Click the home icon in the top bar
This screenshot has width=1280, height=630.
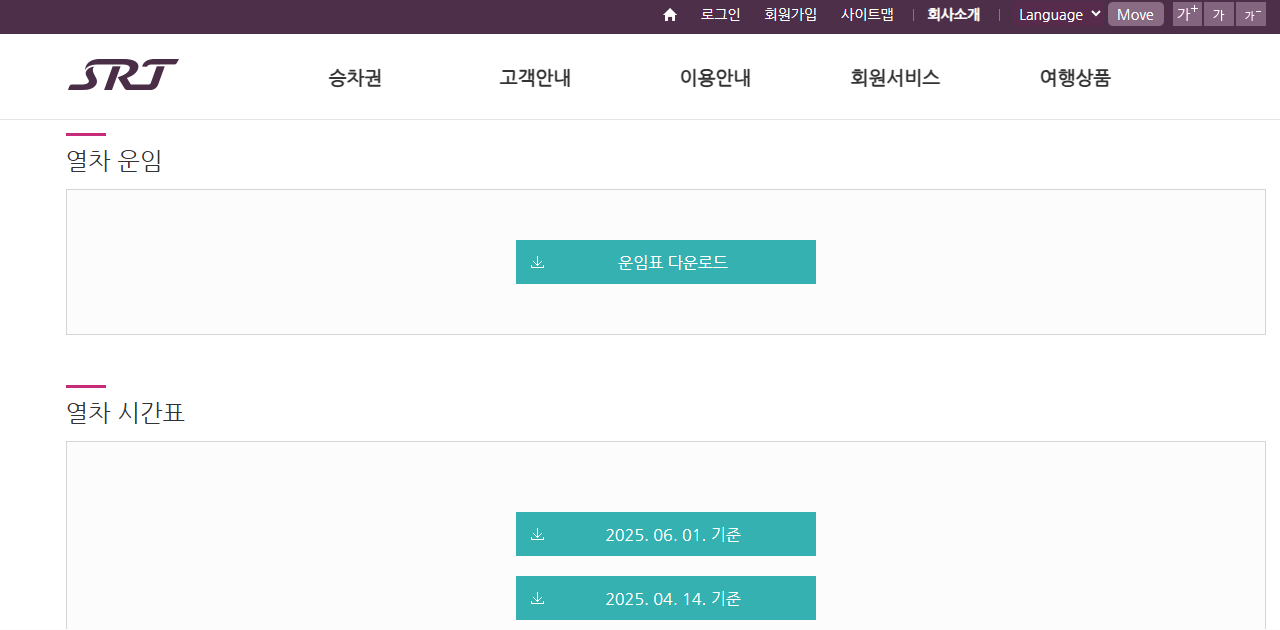tap(669, 14)
